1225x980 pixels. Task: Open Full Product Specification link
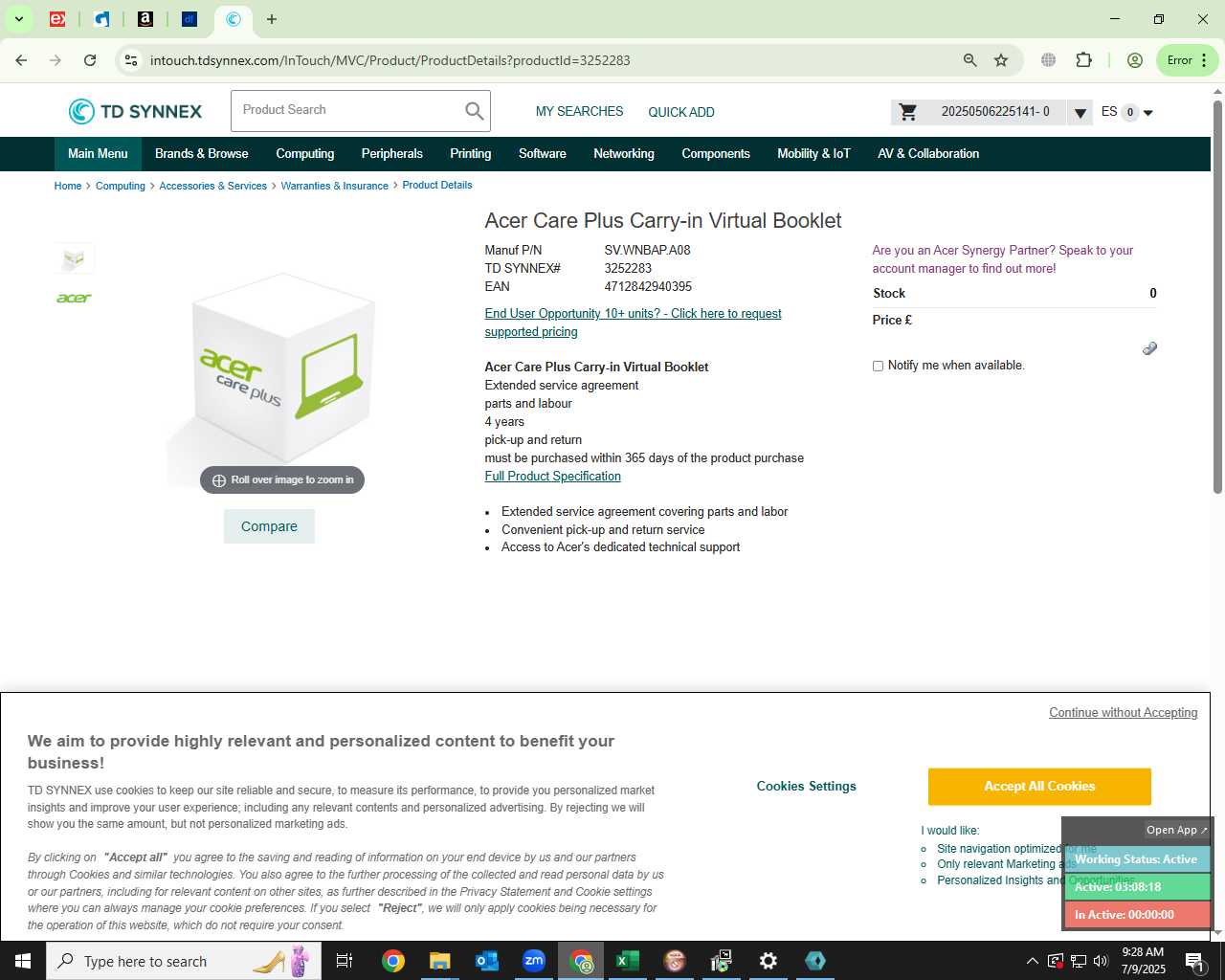click(553, 477)
